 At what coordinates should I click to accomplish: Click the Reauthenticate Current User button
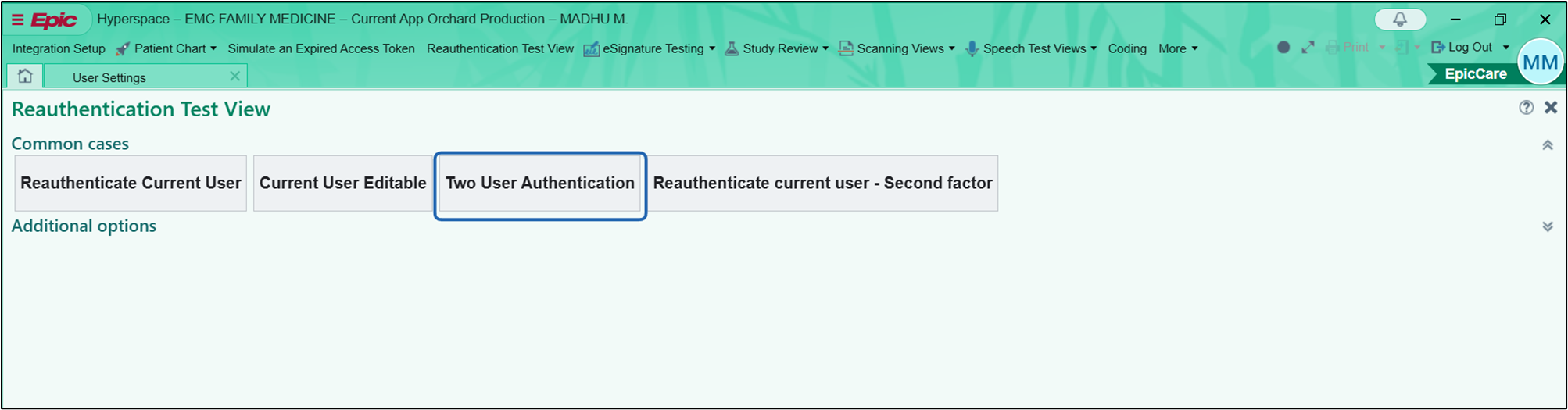pyautogui.click(x=131, y=184)
